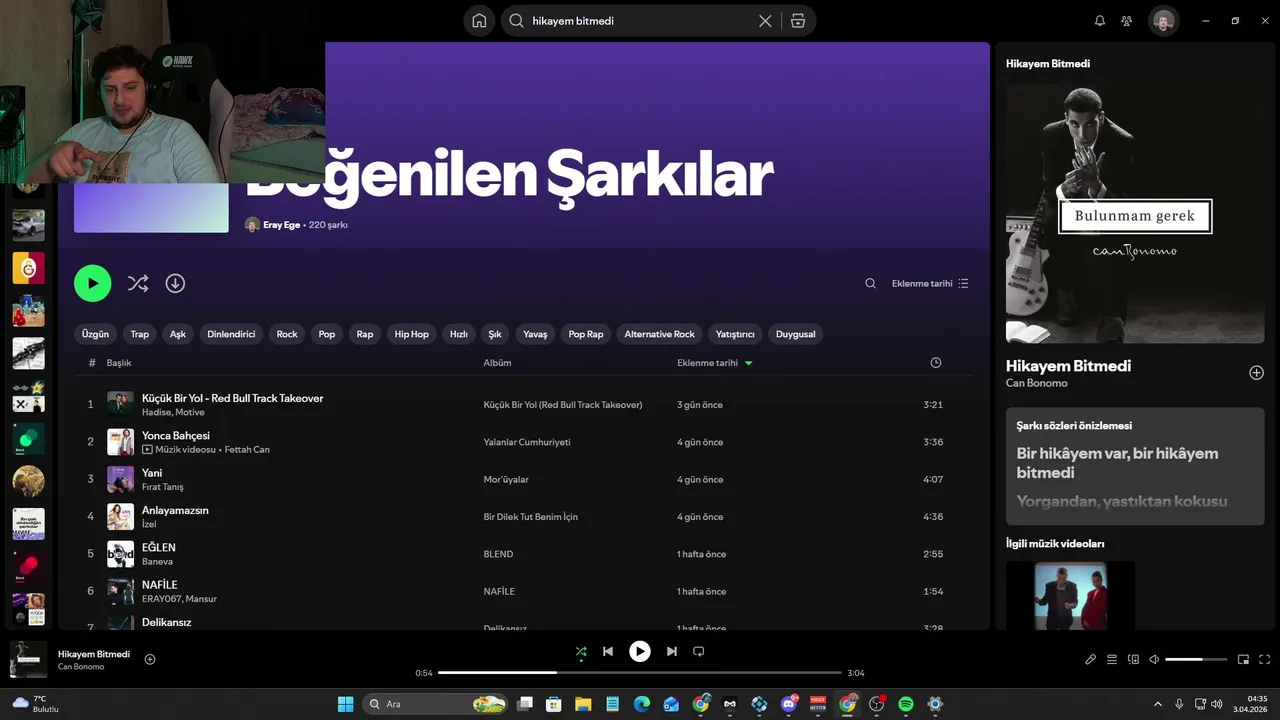The height and width of the screenshot is (720, 1280).
Task: Open the Eklenme tarihi sort dropdown
Action: pos(930,284)
